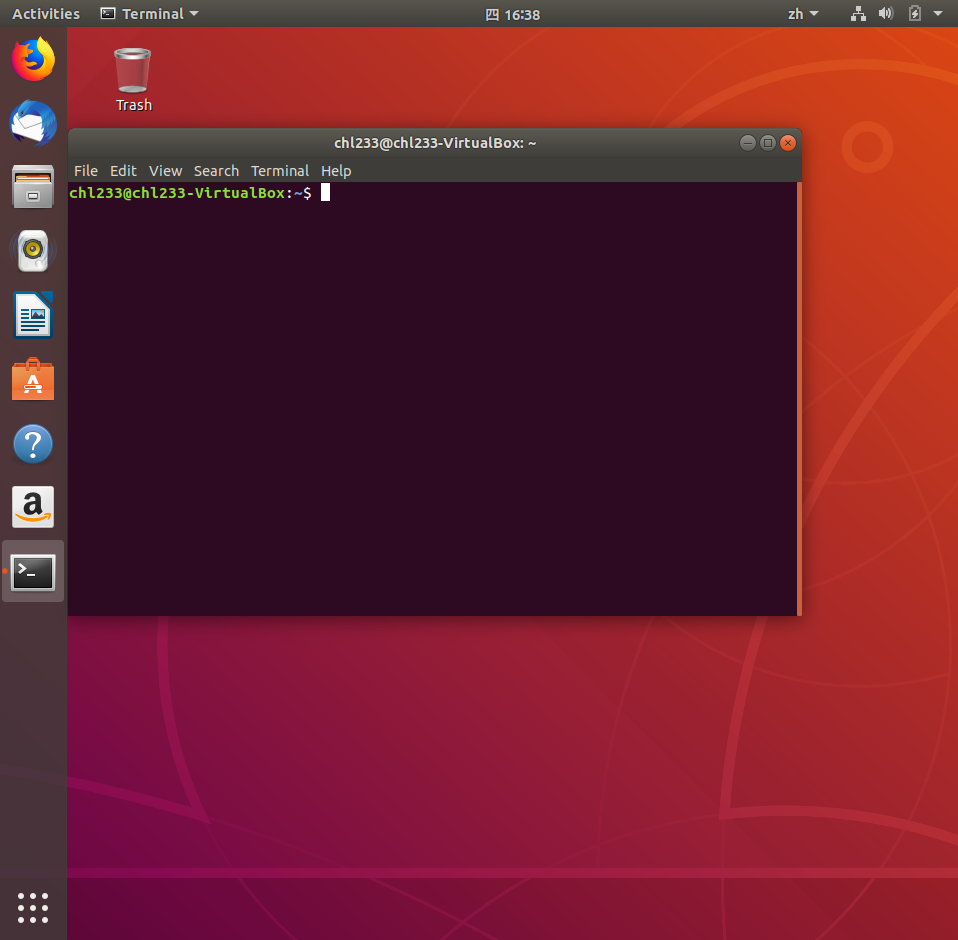Expand the system status menu chevron

click(938, 13)
